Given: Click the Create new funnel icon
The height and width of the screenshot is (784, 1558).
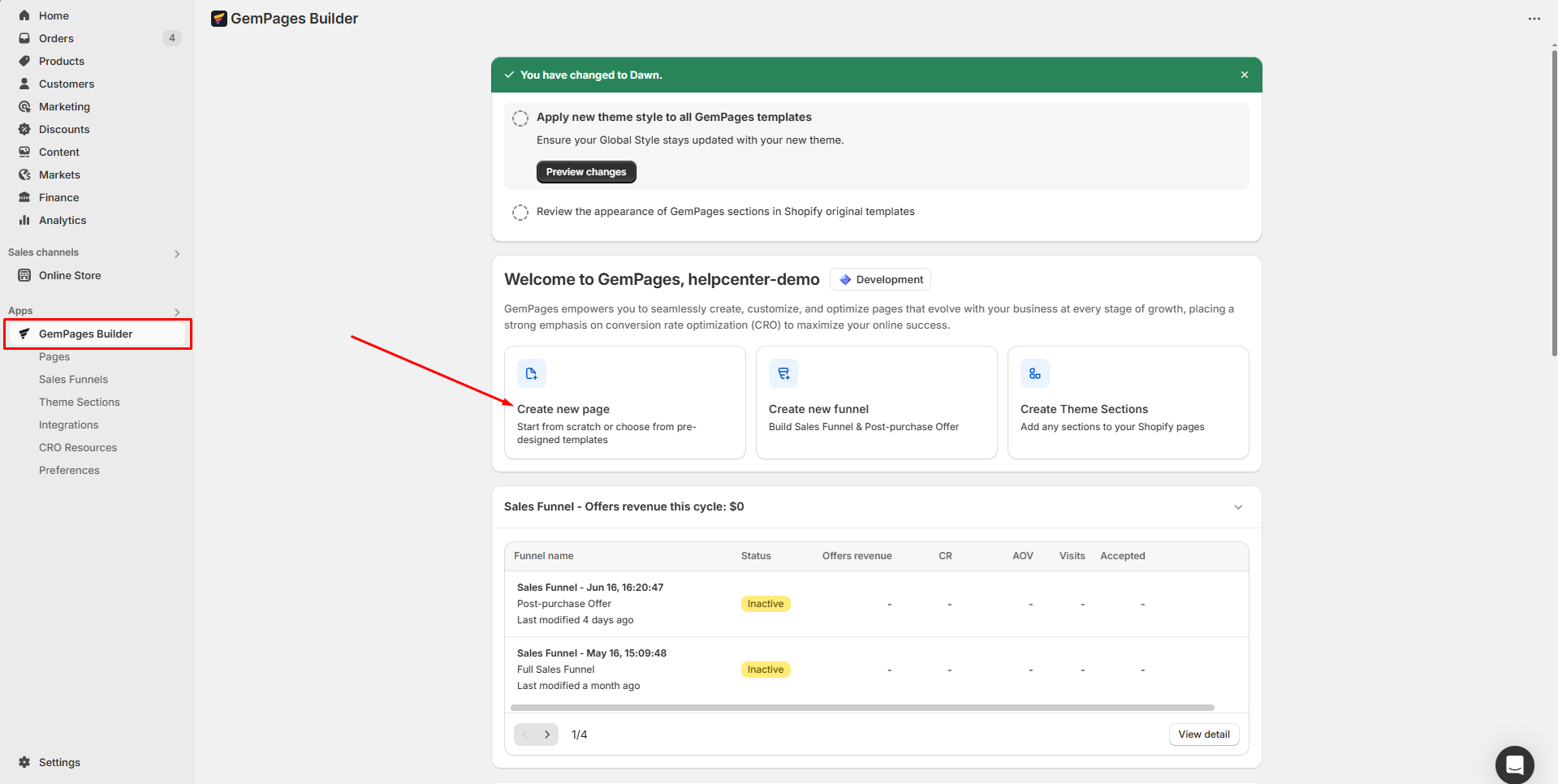Looking at the screenshot, I should click(783, 373).
